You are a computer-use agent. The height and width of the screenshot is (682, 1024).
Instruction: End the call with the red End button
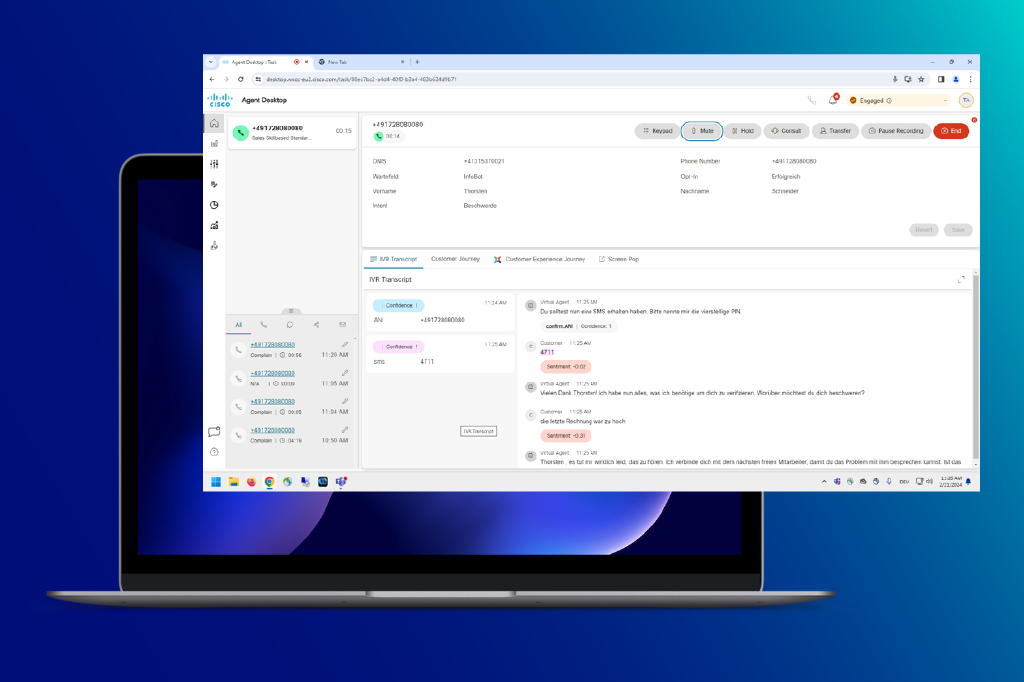pyautogui.click(x=952, y=131)
